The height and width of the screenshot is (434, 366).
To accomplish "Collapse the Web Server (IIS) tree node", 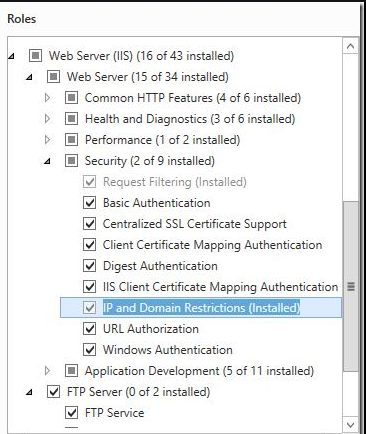I will pyautogui.click(x=12, y=57).
